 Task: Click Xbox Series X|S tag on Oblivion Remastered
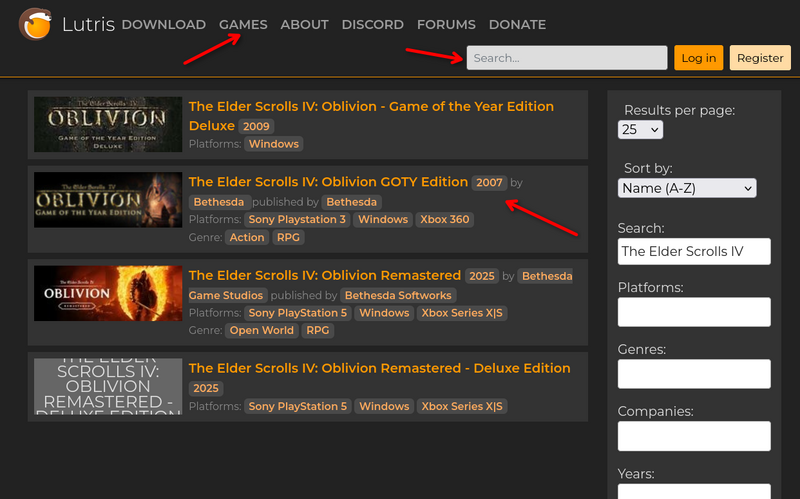point(462,313)
